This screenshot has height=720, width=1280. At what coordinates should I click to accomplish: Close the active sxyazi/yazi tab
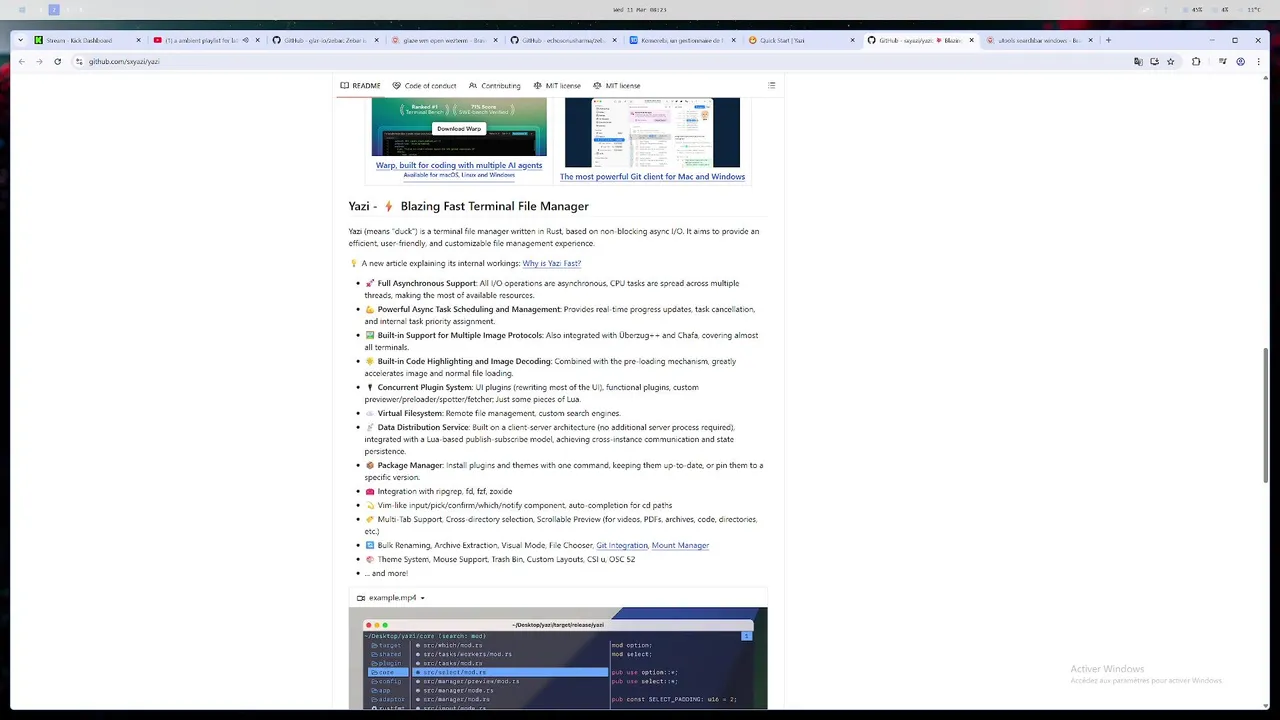pos(971,40)
